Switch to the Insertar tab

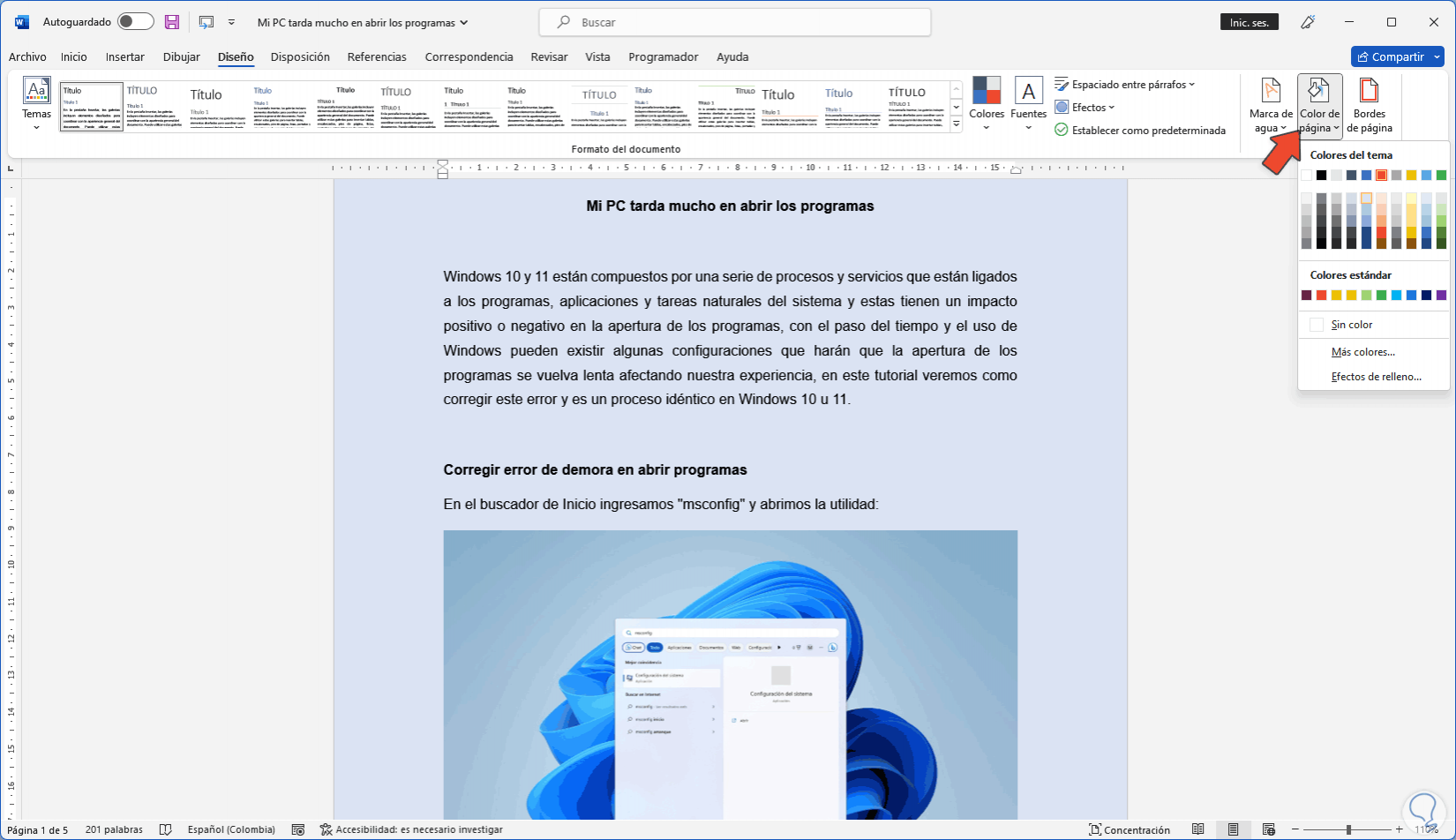[x=125, y=56]
